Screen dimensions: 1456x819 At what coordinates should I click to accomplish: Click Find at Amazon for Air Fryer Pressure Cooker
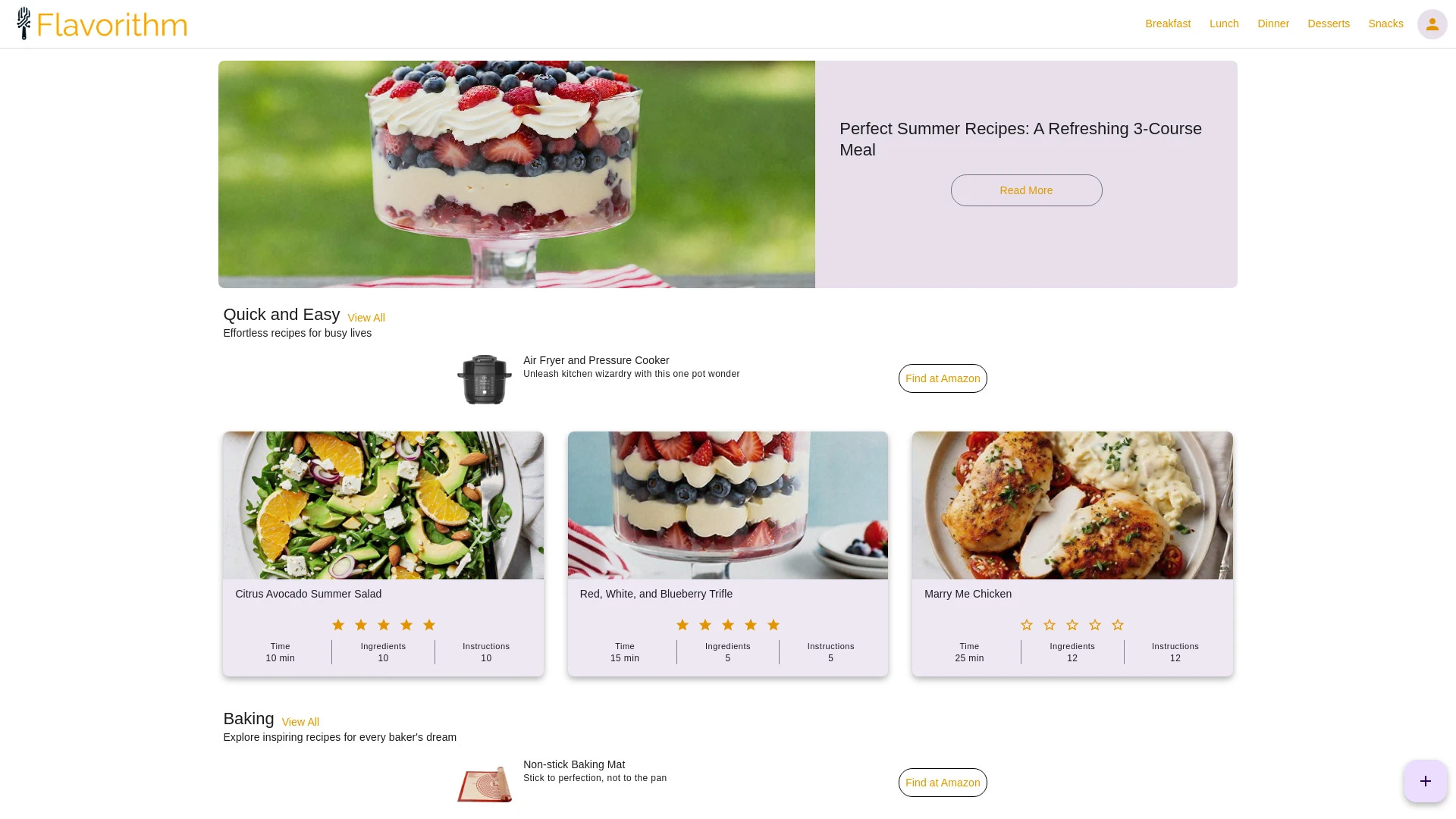942,378
